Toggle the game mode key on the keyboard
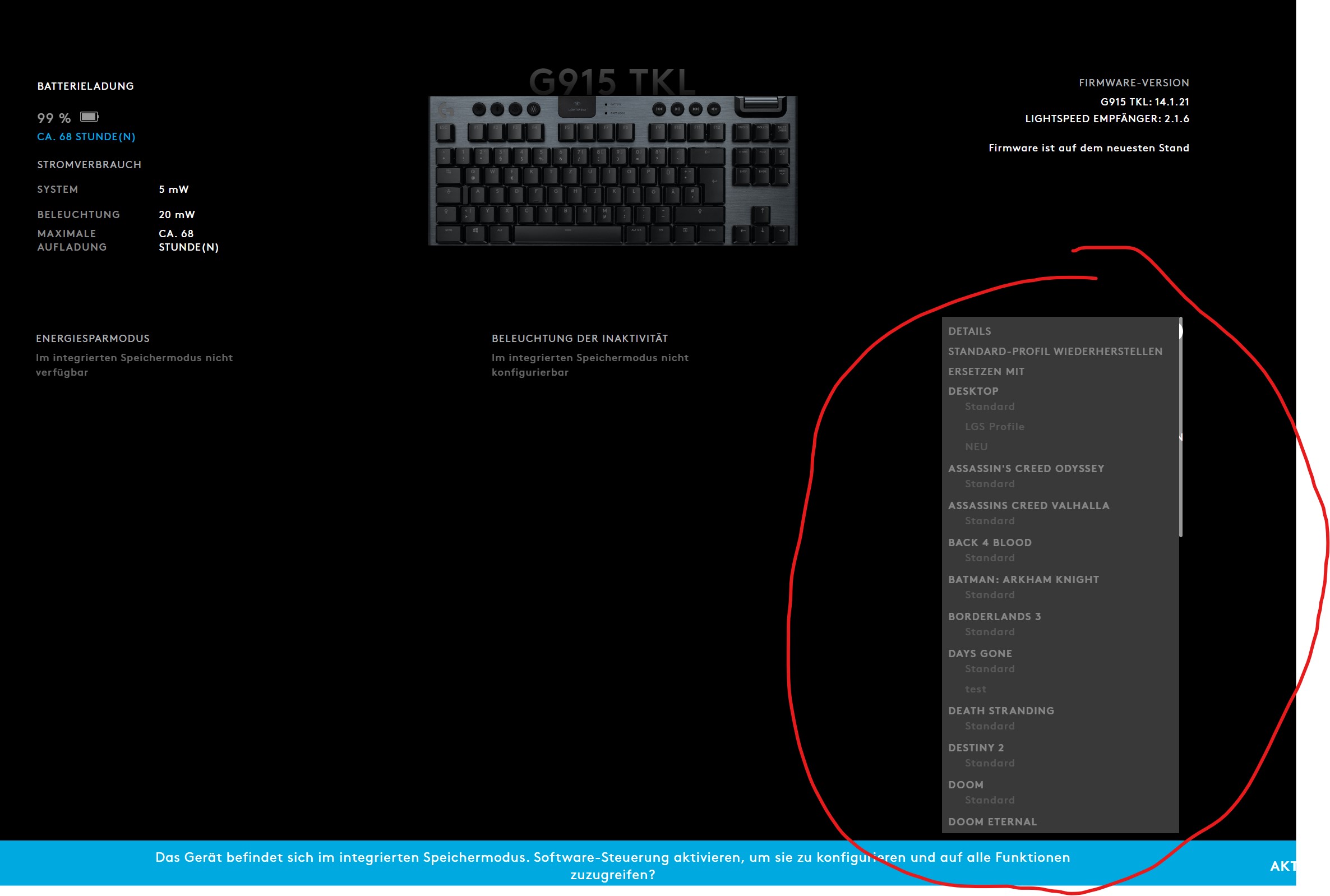This screenshot has height=896, width=1330. (x=515, y=109)
